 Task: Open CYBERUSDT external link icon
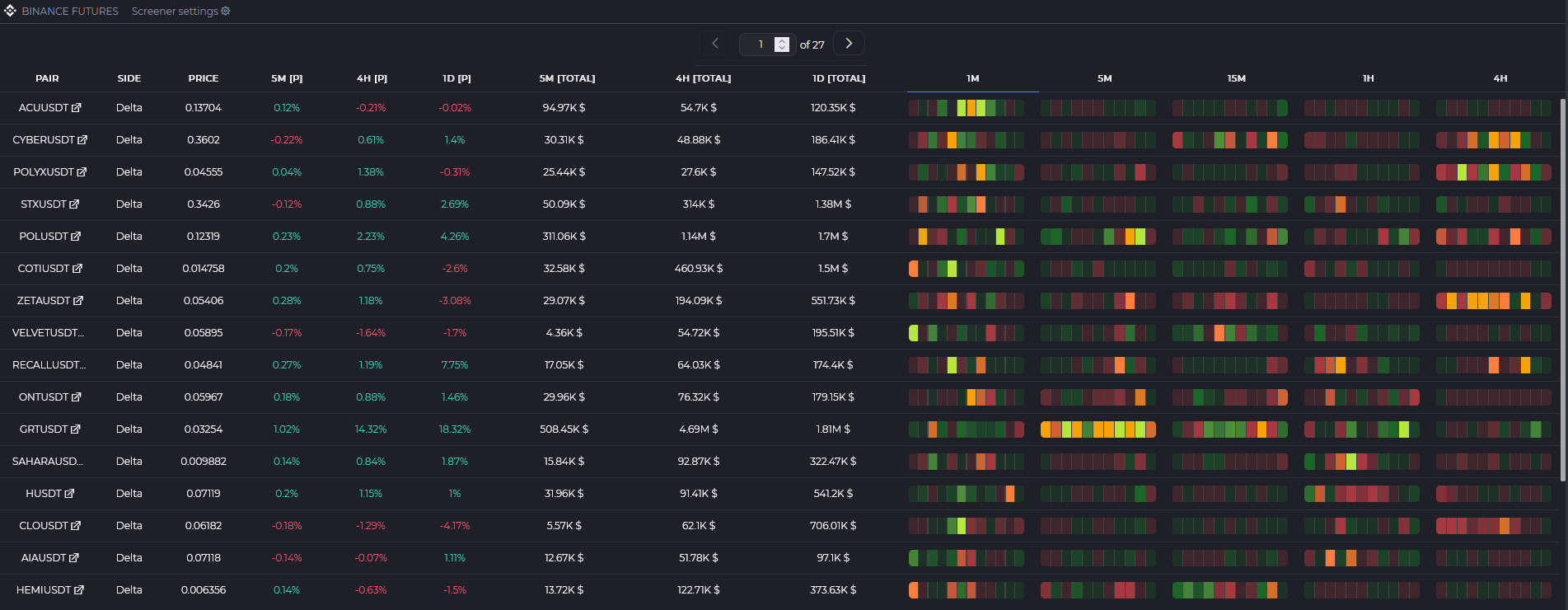tap(82, 140)
